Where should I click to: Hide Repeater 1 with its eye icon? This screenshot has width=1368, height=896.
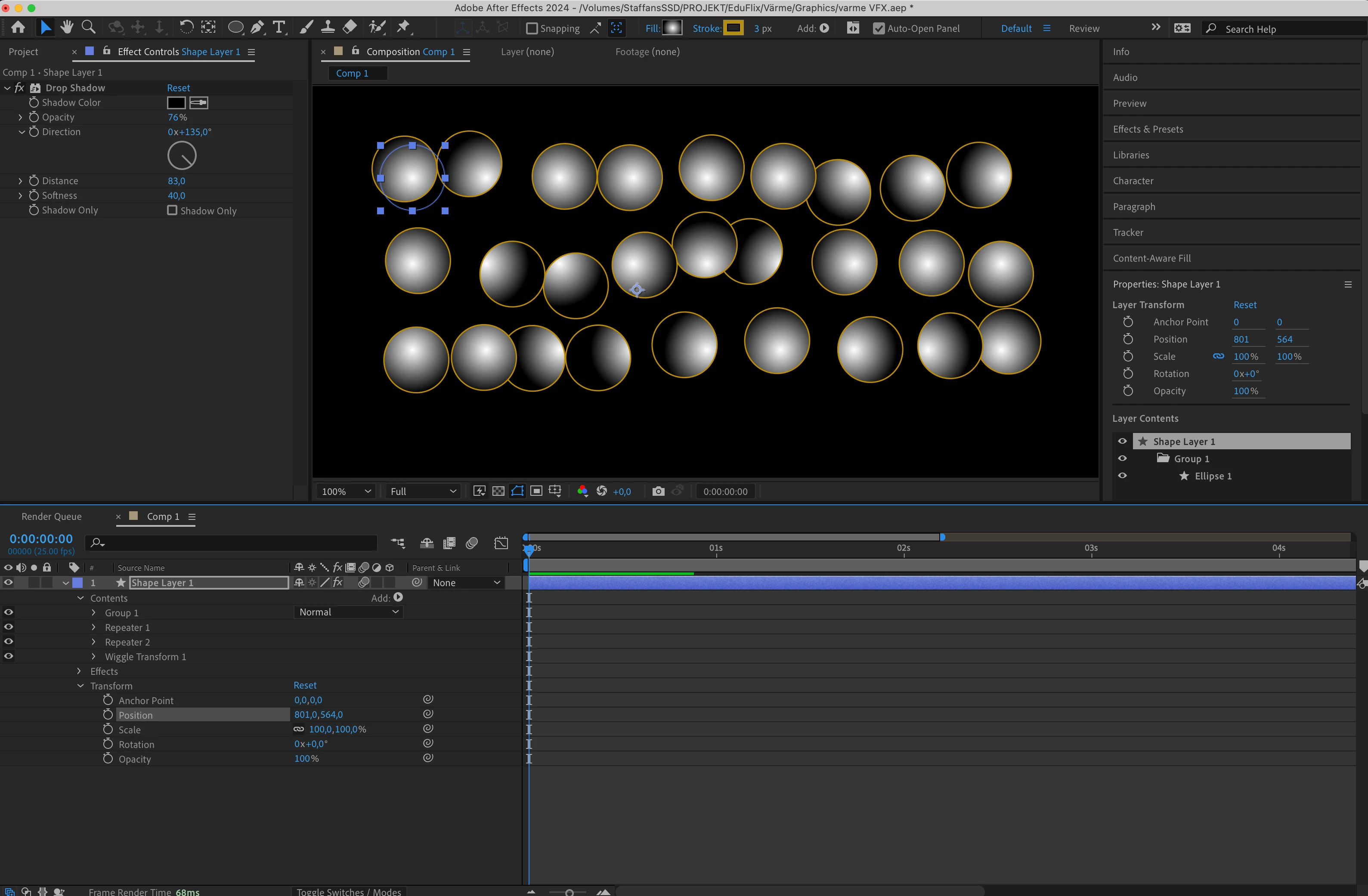tap(9, 627)
